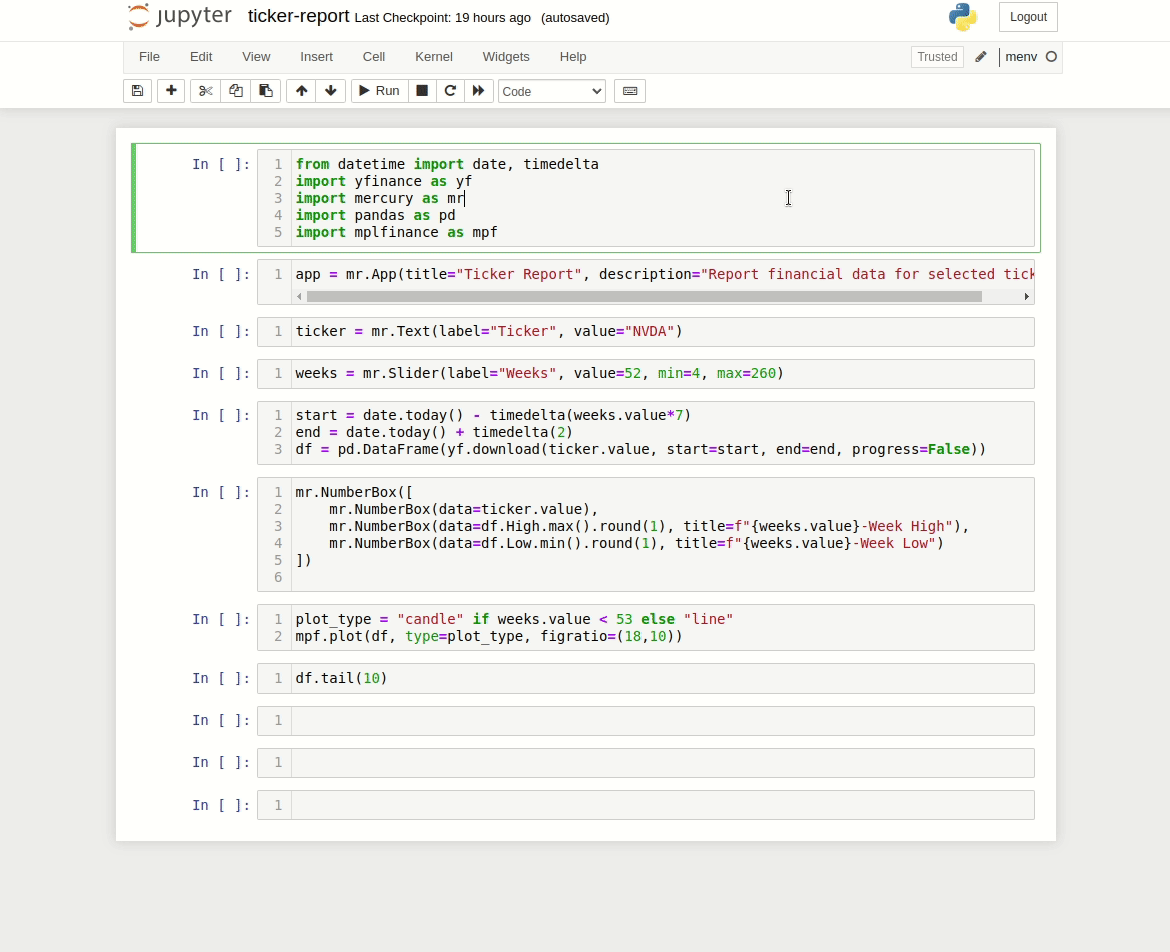This screenshot has height=952, width=1170.
Task: Interrupt the kernel with stop icon
Action: tap(422, 90)
